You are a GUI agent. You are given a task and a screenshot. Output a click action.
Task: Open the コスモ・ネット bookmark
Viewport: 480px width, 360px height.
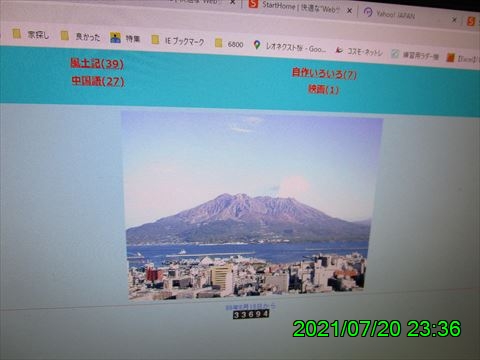[359, 51]
